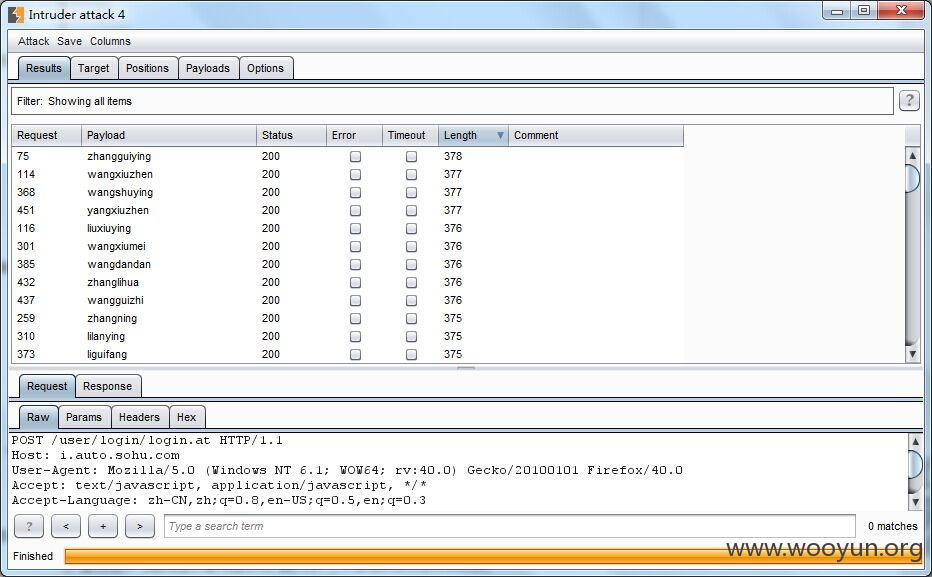Click the plus search options button
The width and height of the screenshot is (932, 577).
pyautogui.click(x=103, y=526)
